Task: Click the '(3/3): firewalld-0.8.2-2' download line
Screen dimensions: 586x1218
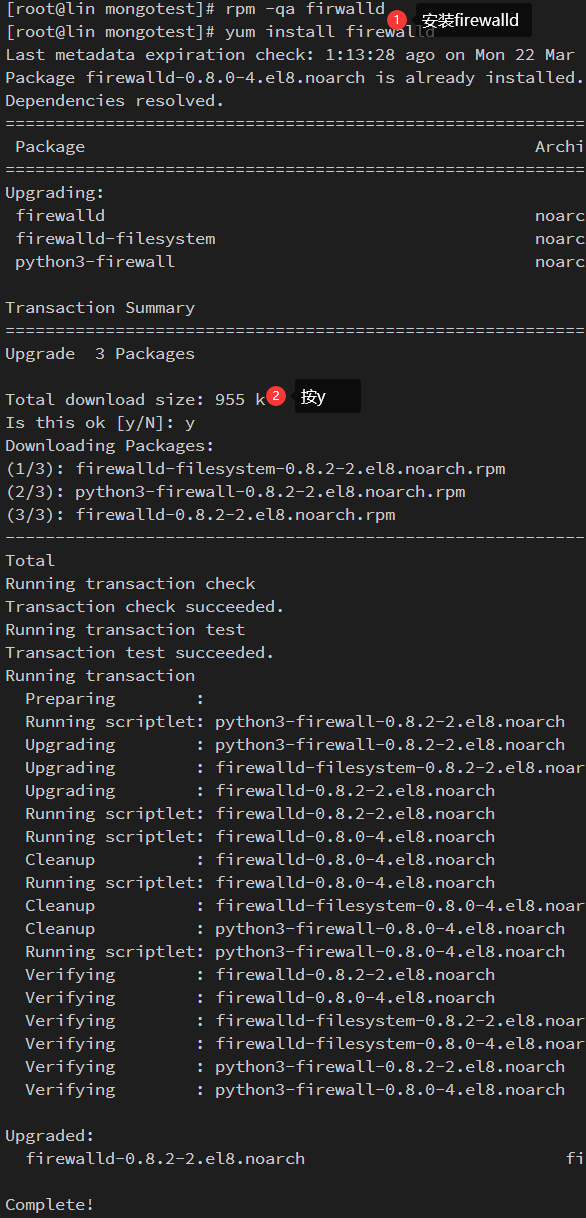Action: 200,514
